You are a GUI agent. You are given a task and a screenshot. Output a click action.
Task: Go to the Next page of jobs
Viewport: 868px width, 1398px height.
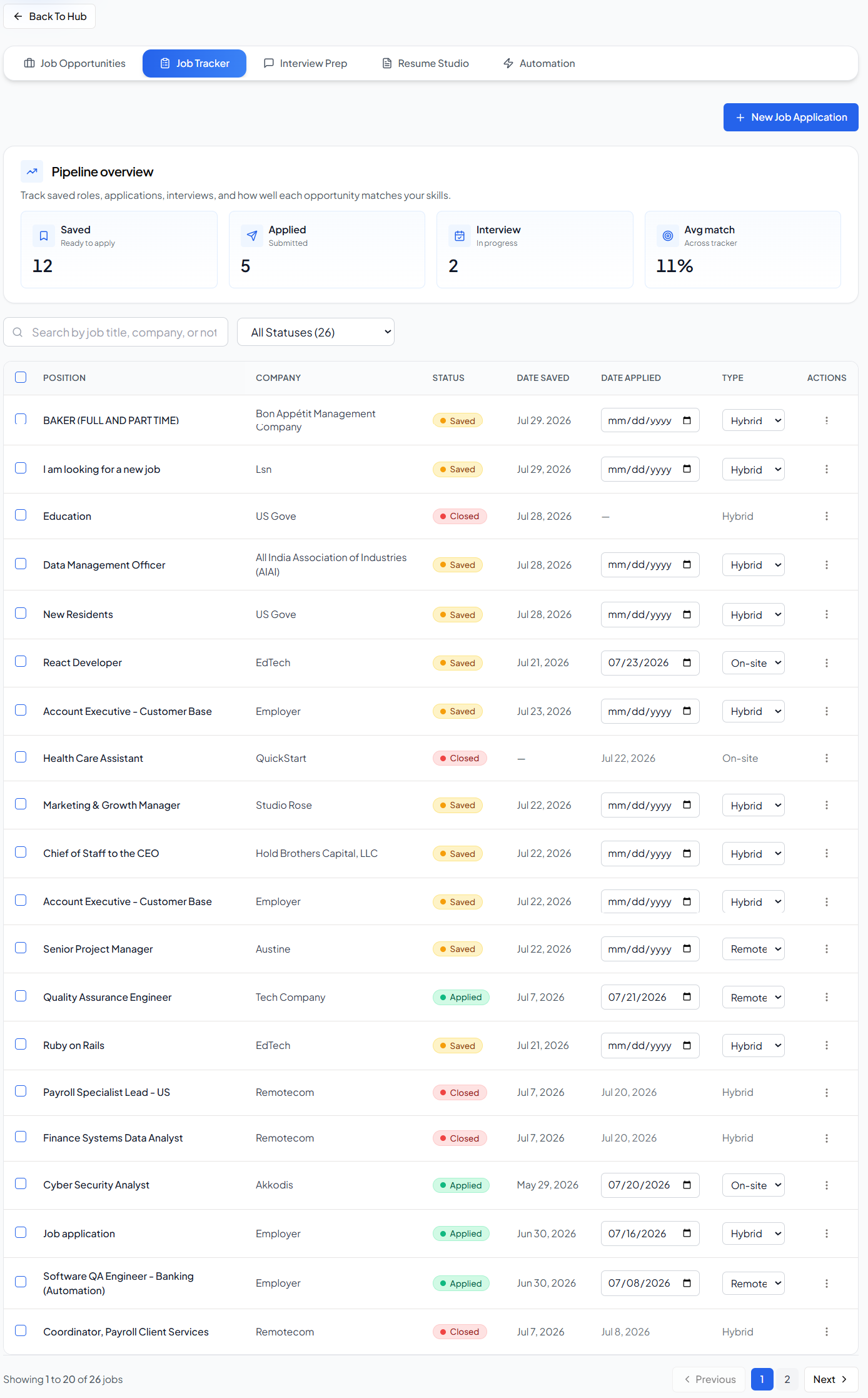(830, 1379)
